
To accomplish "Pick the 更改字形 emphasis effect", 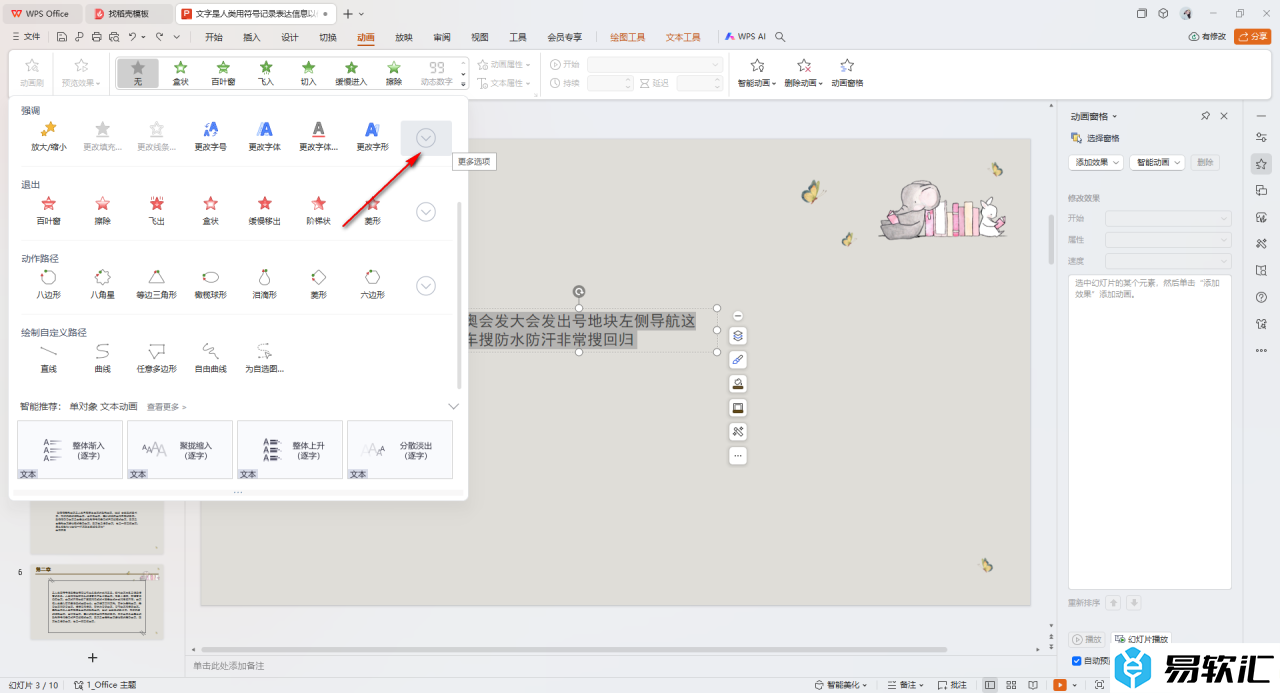I will tap(372, 136).
